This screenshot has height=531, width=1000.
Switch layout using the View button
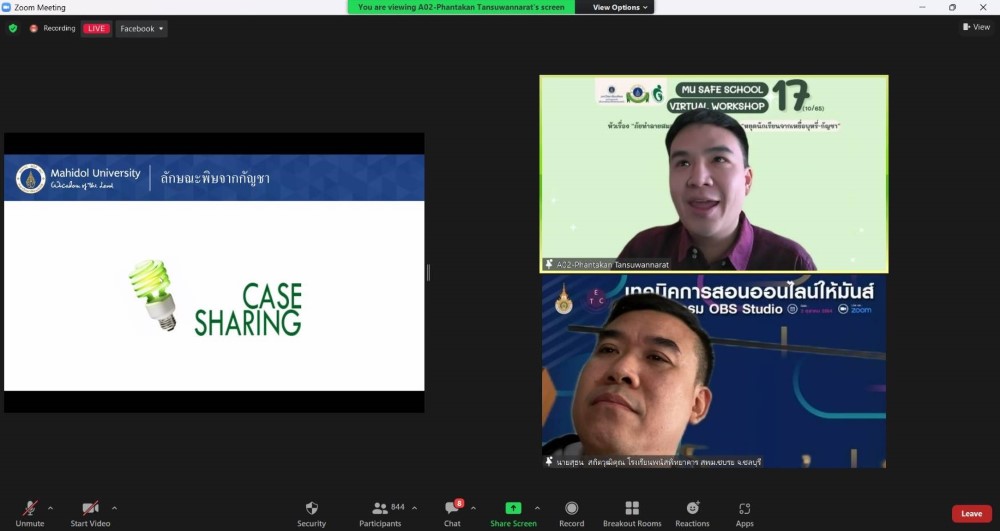tap(976, 27)
